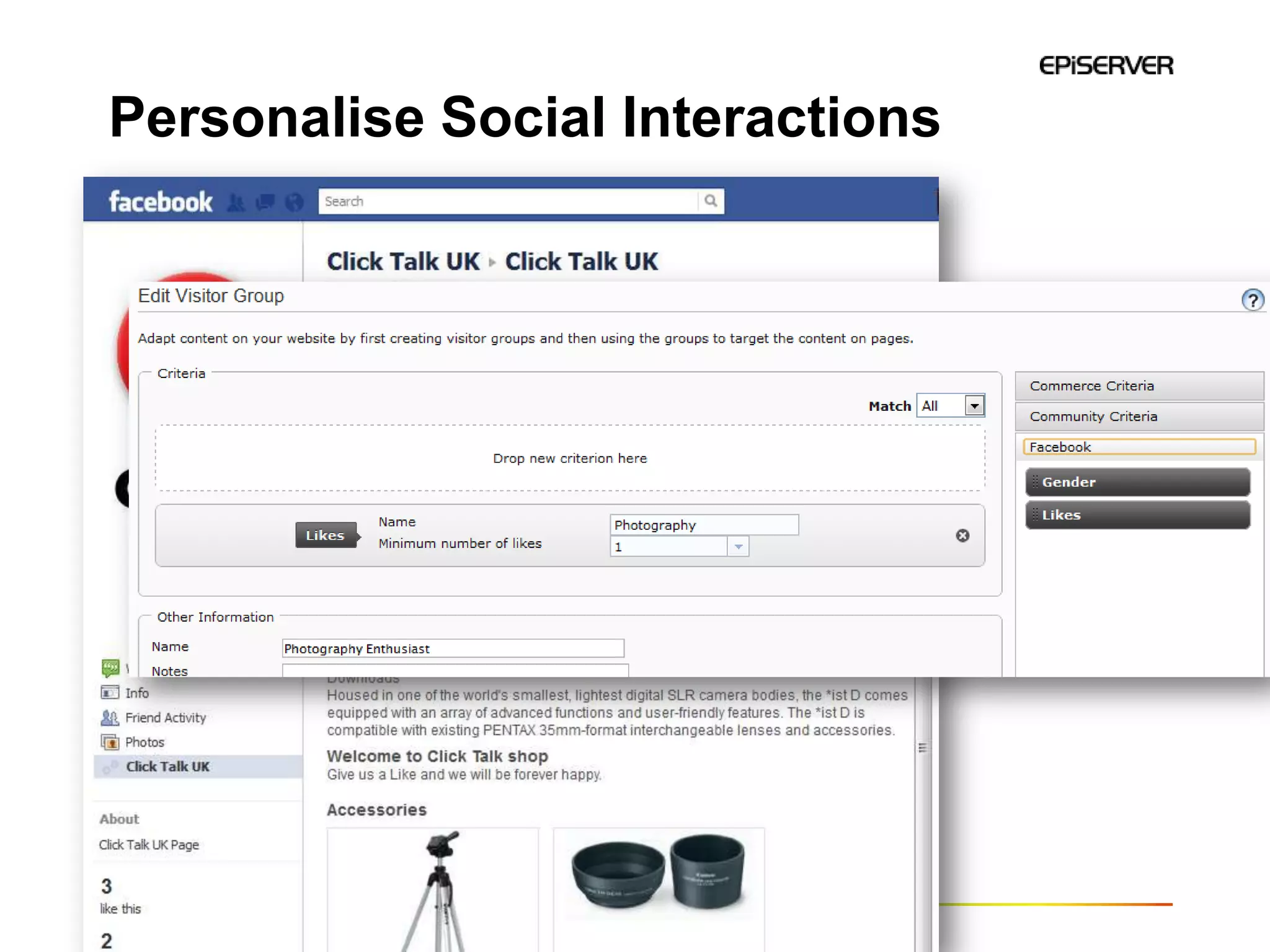
Task: Click the second Click Talk UK page title
Action: [582, 262]
